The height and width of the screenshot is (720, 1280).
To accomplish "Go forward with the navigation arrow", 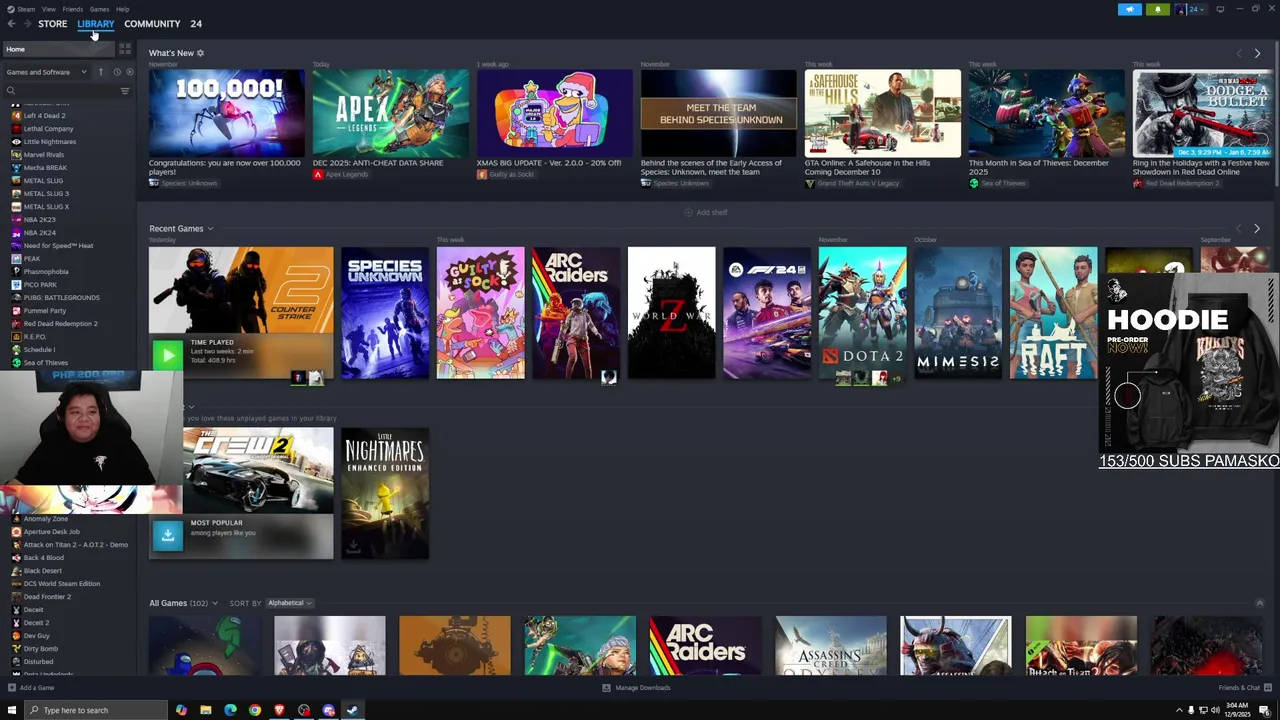I will coord(26,23).
